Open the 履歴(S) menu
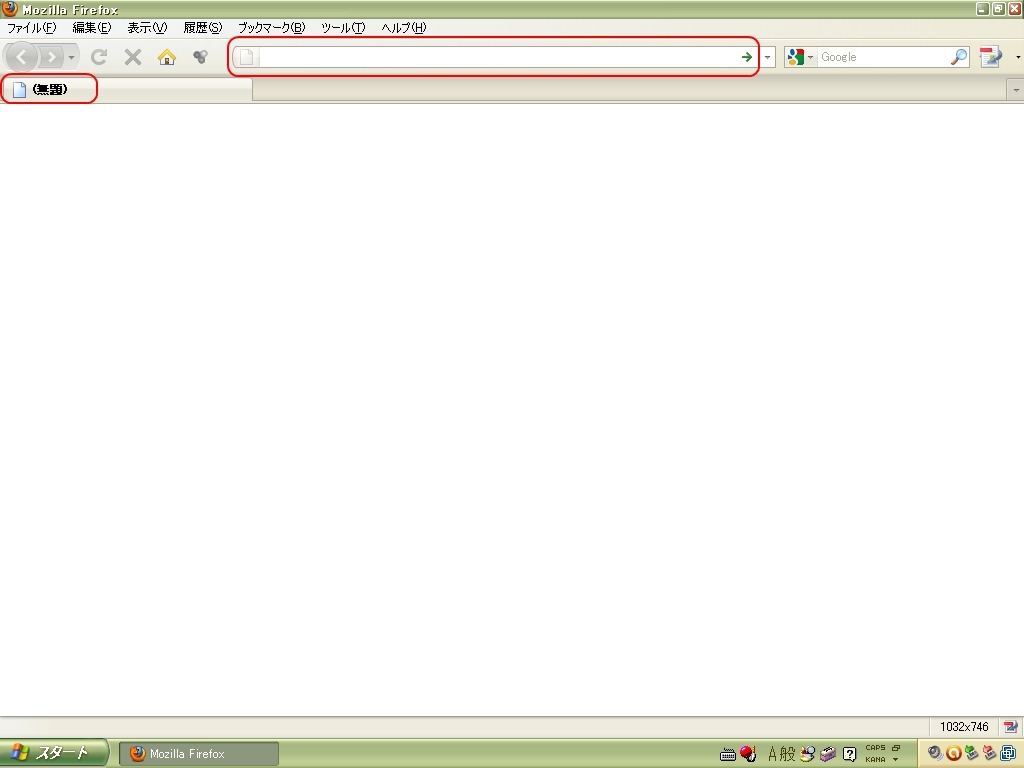The image size is (1024, 768). point(202,28)
